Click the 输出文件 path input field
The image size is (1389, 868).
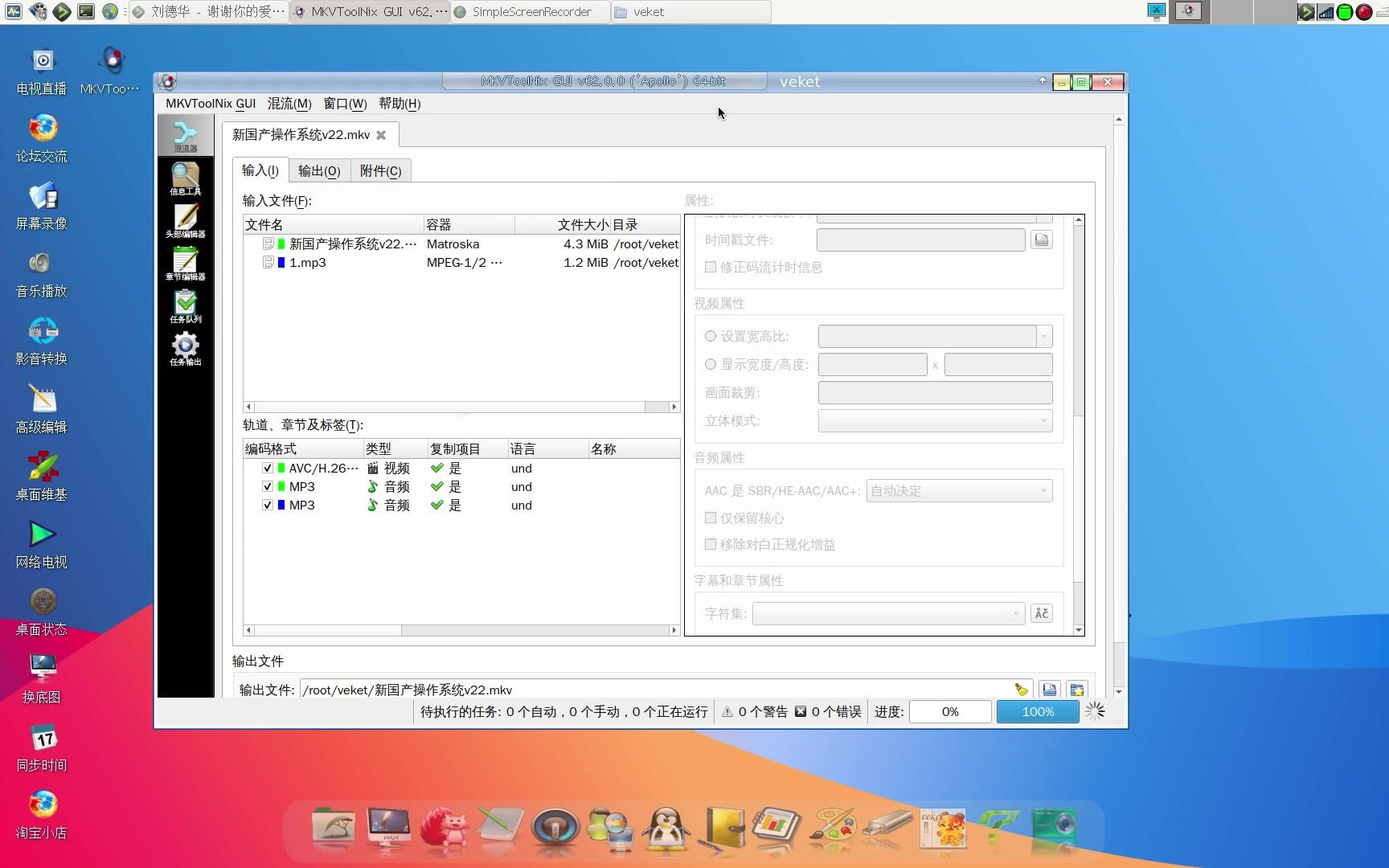pyautogui.click(x=656, y=690)
